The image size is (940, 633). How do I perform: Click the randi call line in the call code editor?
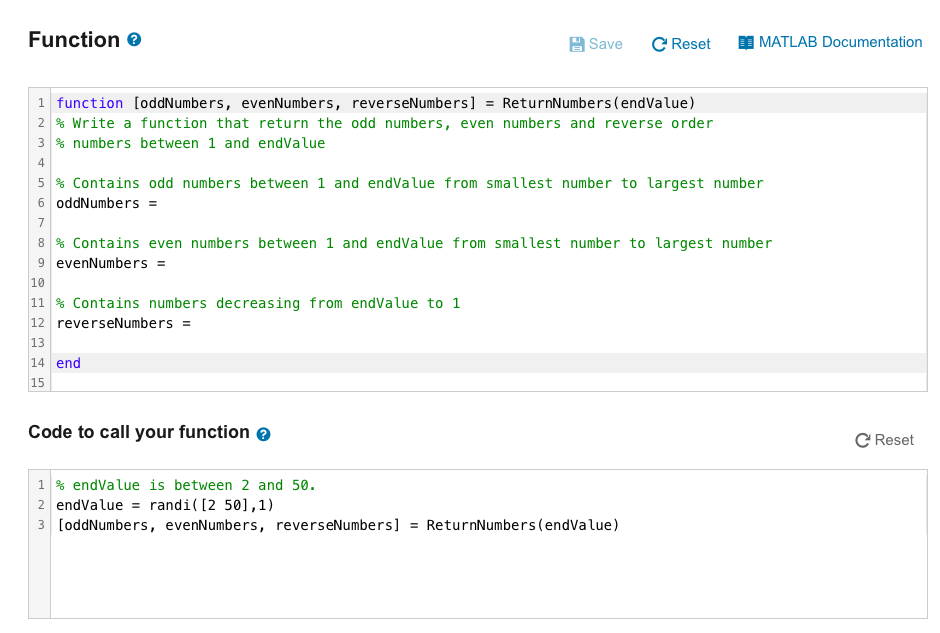click(165, 505)
